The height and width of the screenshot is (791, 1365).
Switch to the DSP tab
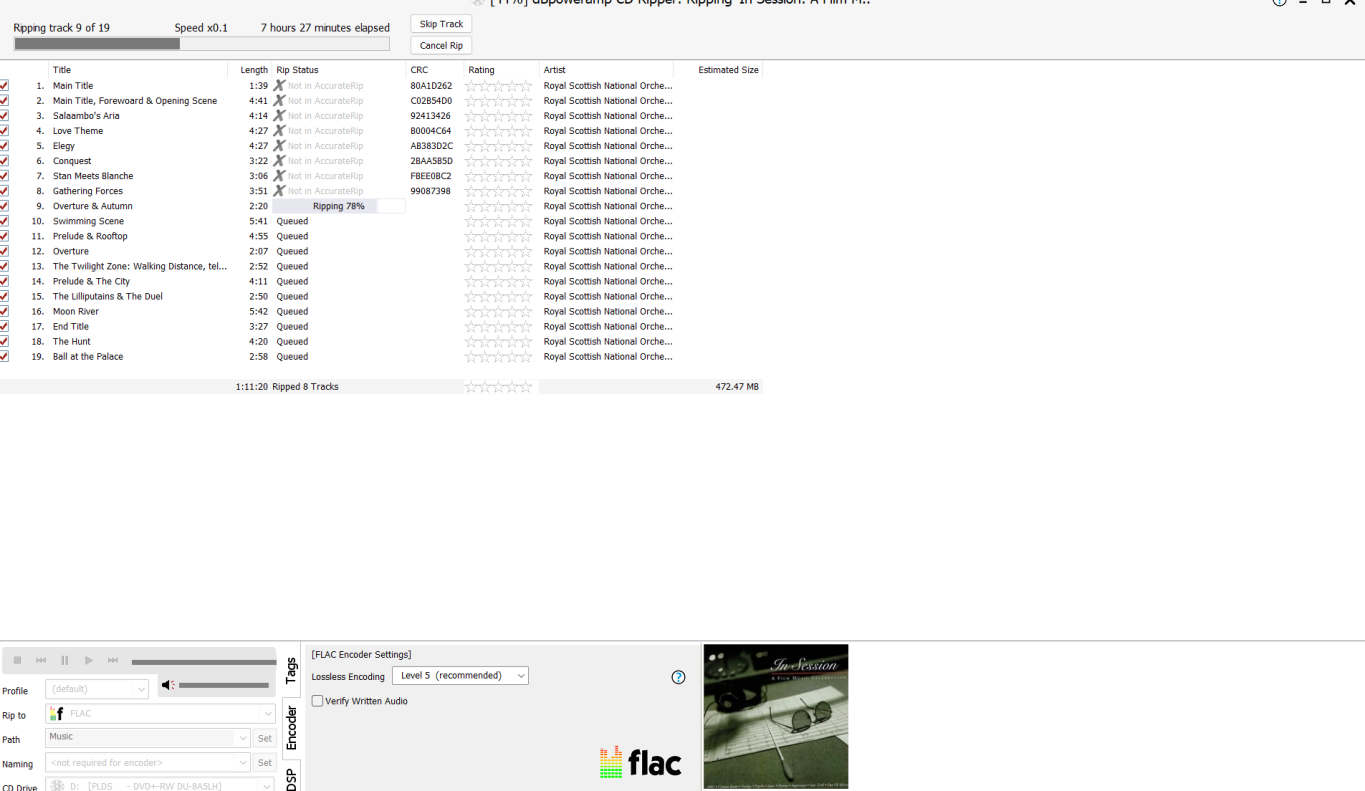point(291,778)
